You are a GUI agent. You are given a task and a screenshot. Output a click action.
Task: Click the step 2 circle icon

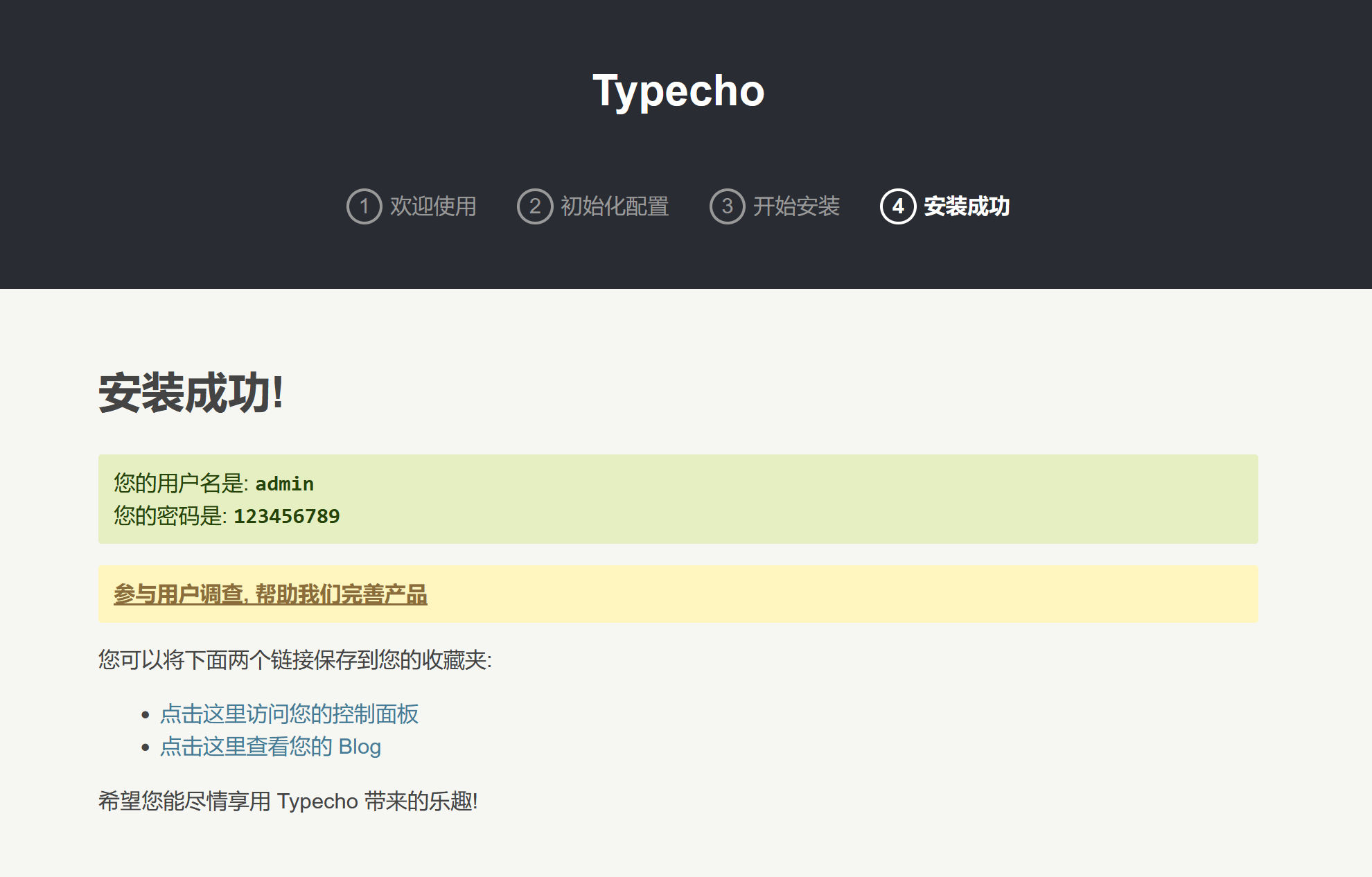point(535,206)
